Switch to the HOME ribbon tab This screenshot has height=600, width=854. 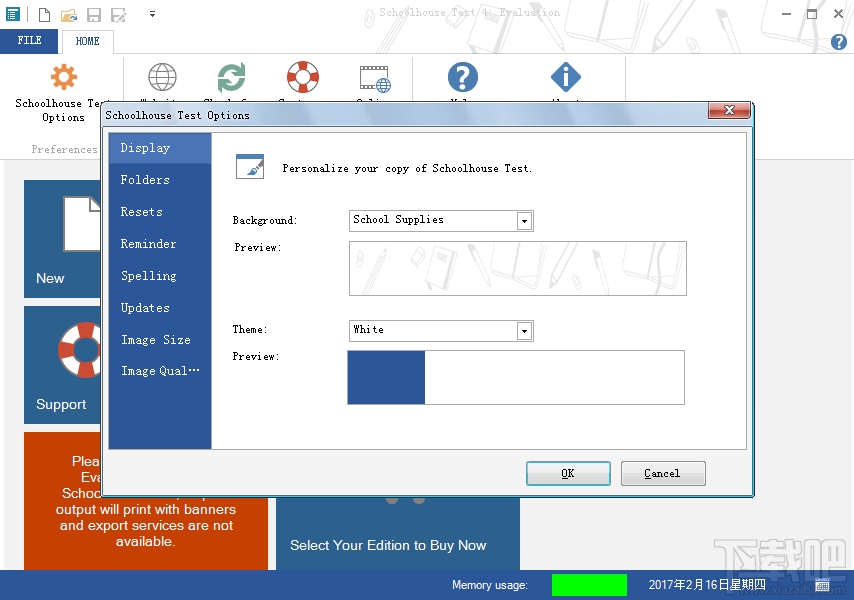(x=88, y=41)
